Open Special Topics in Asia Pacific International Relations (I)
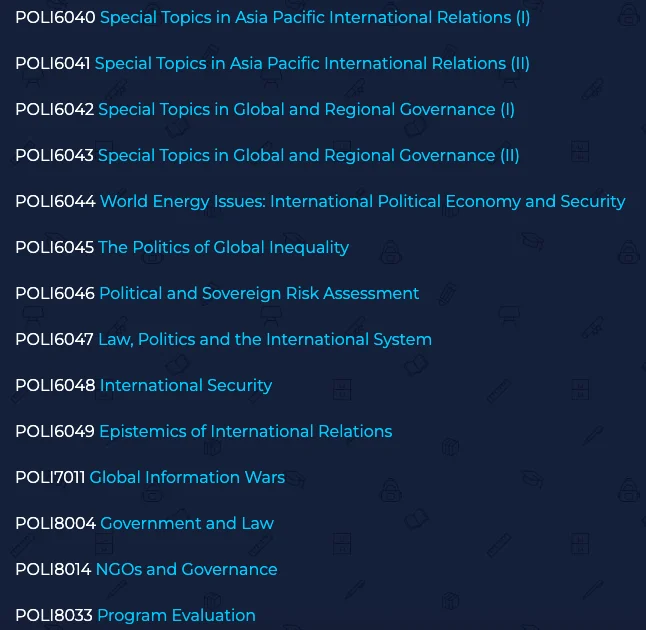This screenshot has height=630, width=646. [315, 18]
